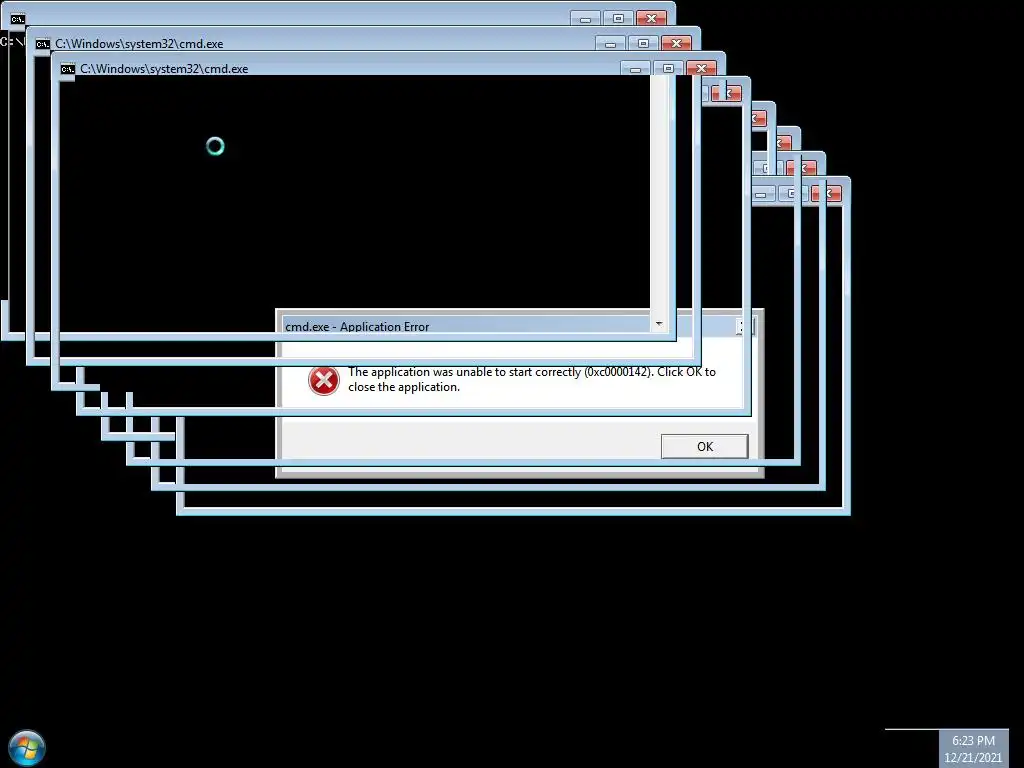The width and height of the screenshot is (1024, 768).
Task: Click the scrollbar down arrow in the front cmd window
Action: (x=659, y=324)
